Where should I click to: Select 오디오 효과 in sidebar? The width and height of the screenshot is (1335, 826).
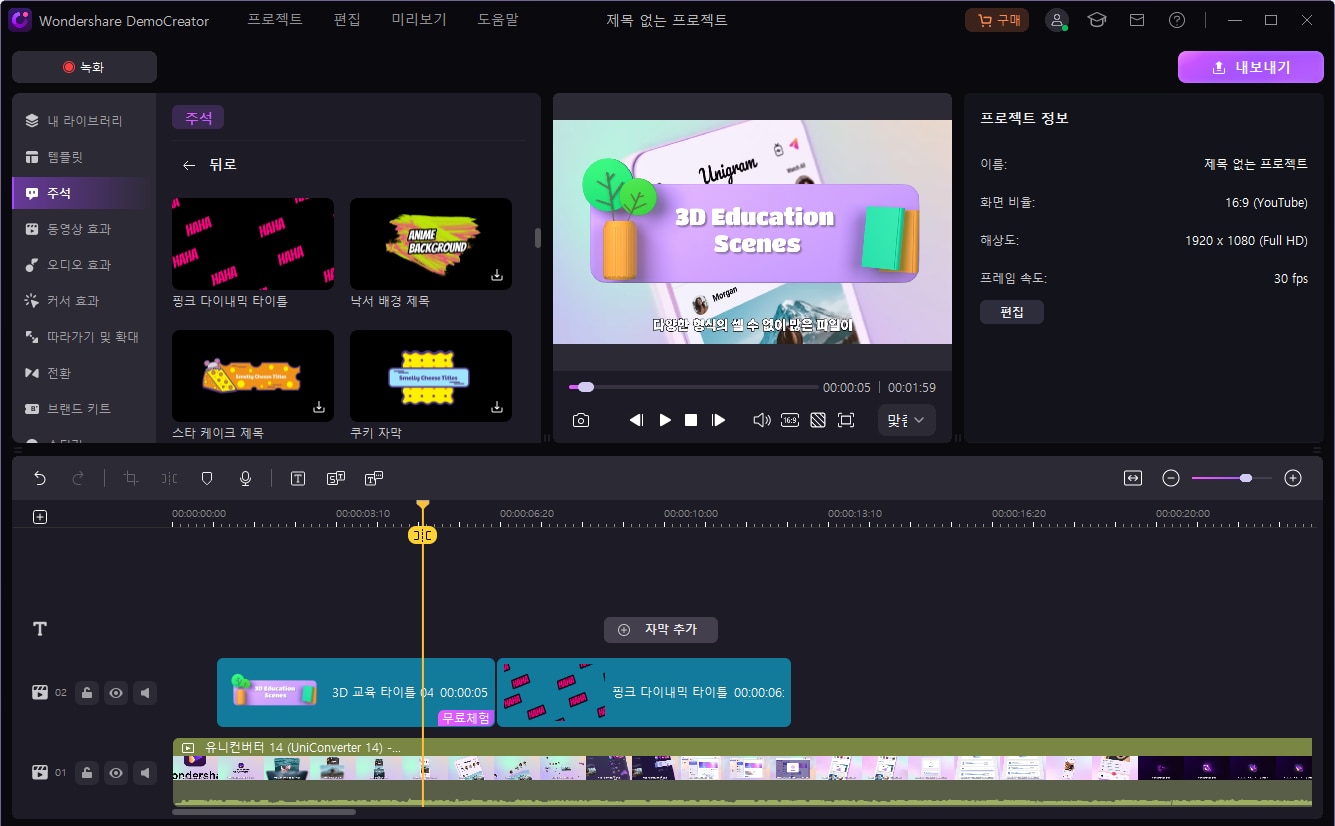click(84, 265)
